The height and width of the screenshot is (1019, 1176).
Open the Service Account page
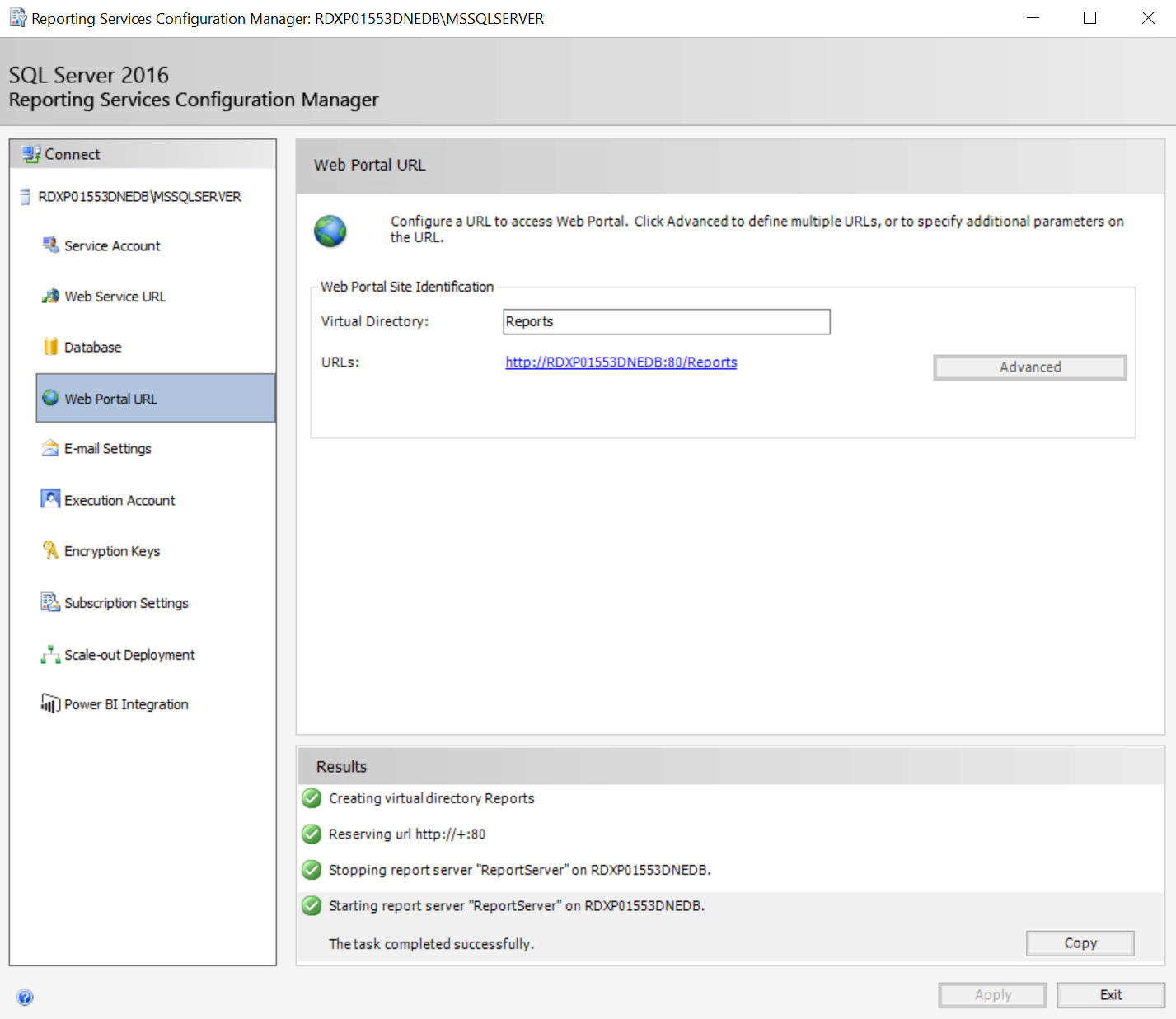click(112, 245)
